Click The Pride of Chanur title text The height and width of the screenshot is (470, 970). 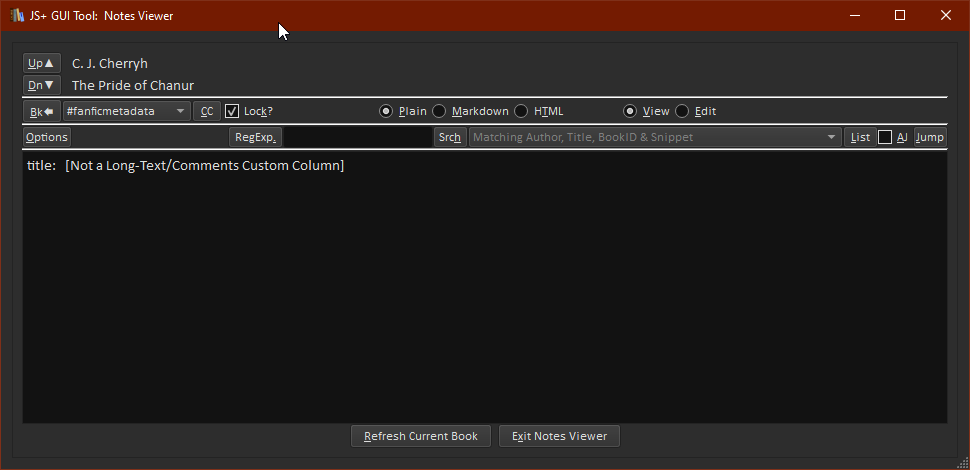[x=133, y=85]
